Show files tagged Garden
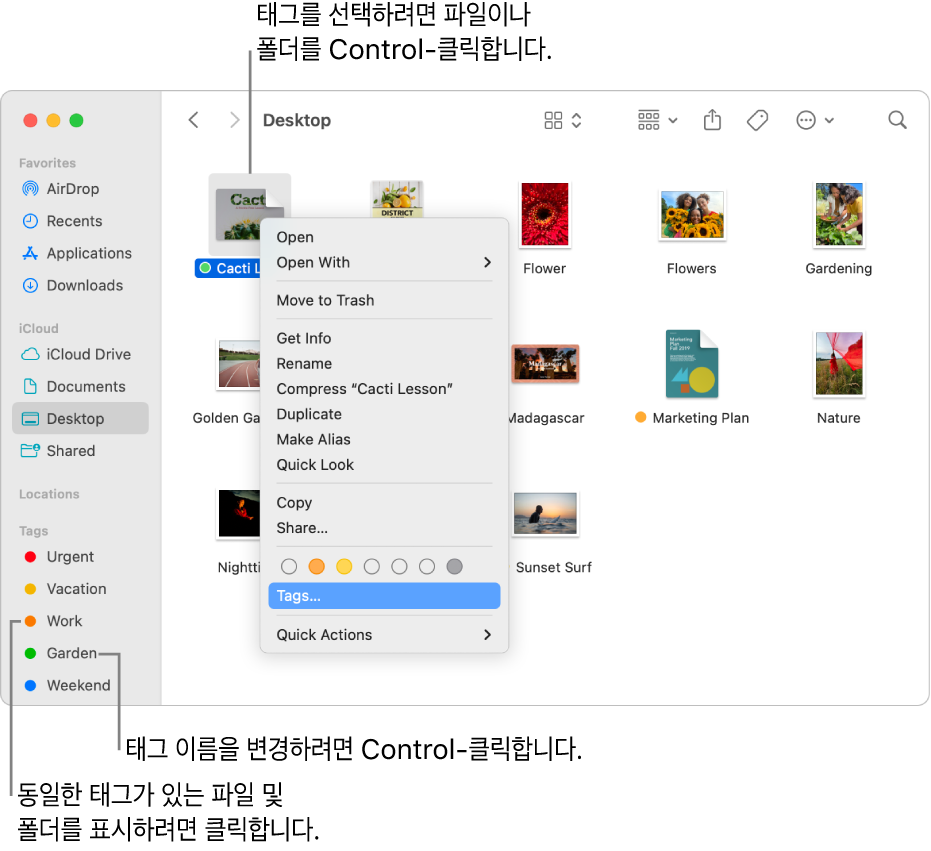 point(80,653)
